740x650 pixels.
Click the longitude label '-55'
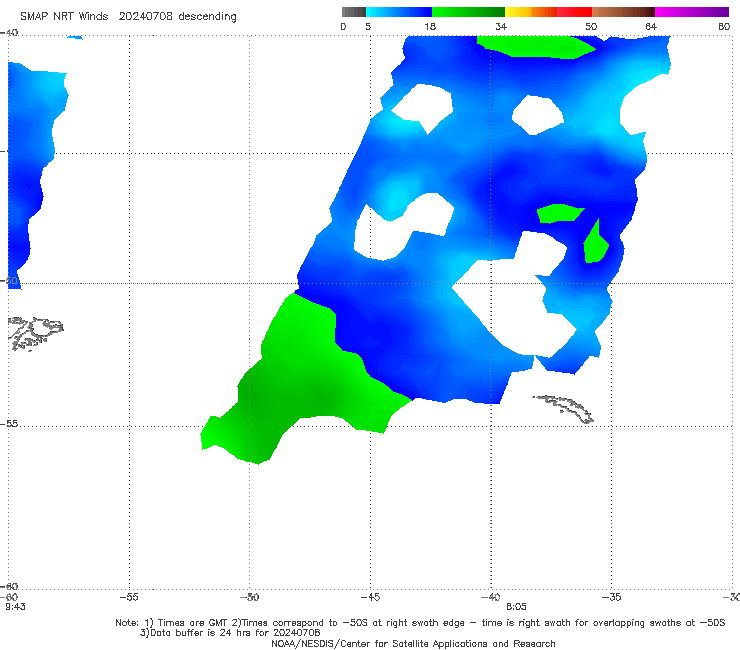click(x=129, y=597)
